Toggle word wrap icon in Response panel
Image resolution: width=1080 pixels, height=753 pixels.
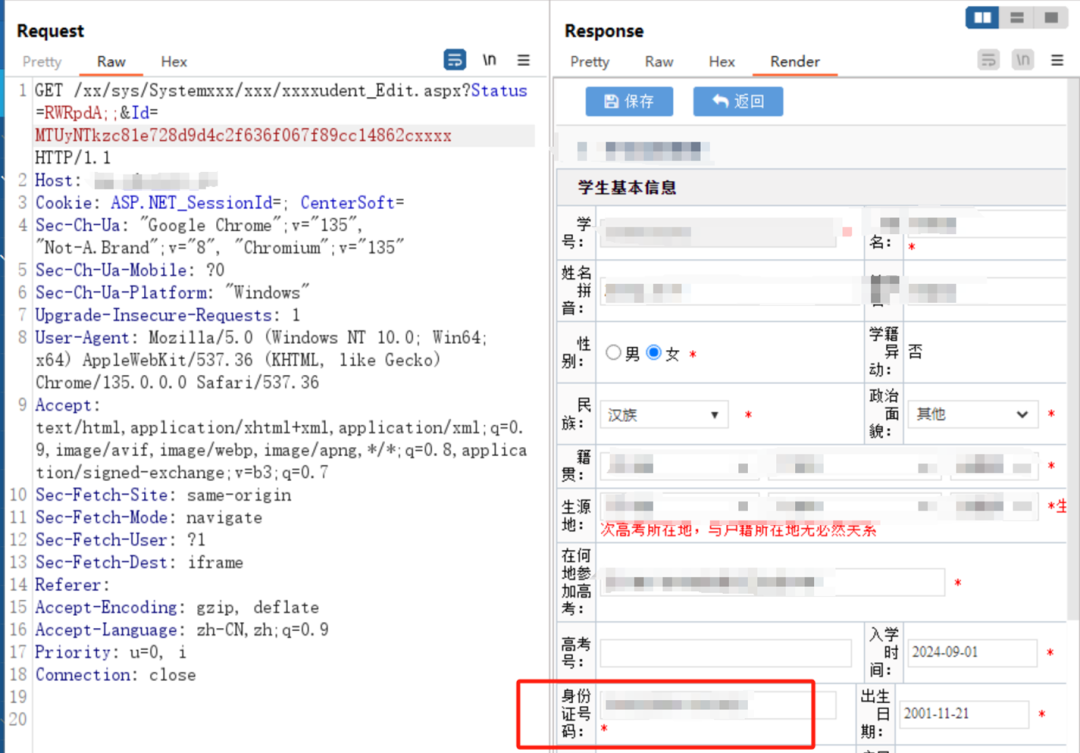pos(988,60)
